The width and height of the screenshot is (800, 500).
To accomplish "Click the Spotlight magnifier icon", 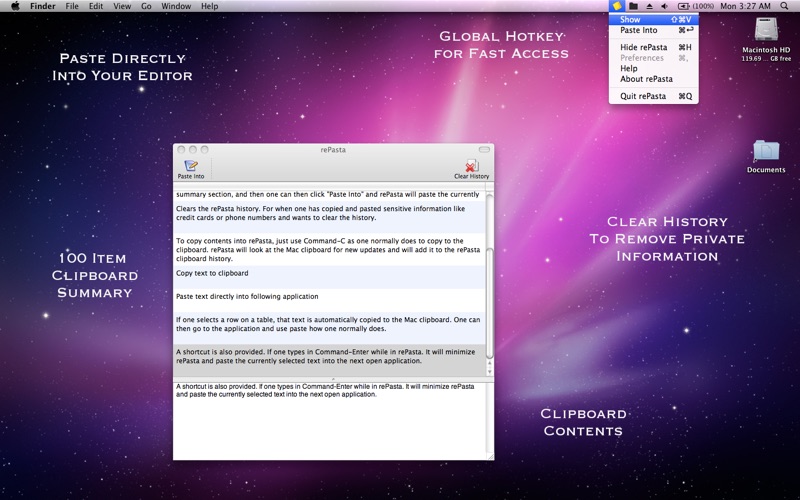I will [x=784, y=6].
